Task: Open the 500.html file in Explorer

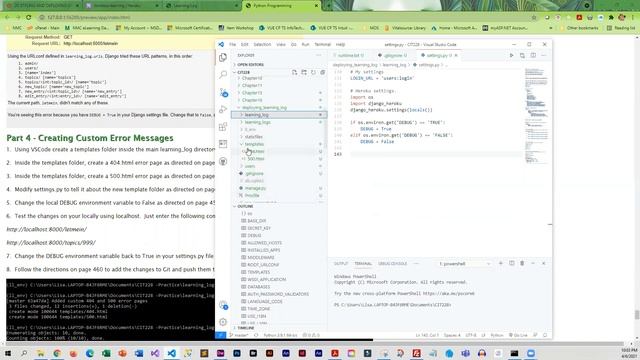Action: pyautogui.click(x=256, y=159)
